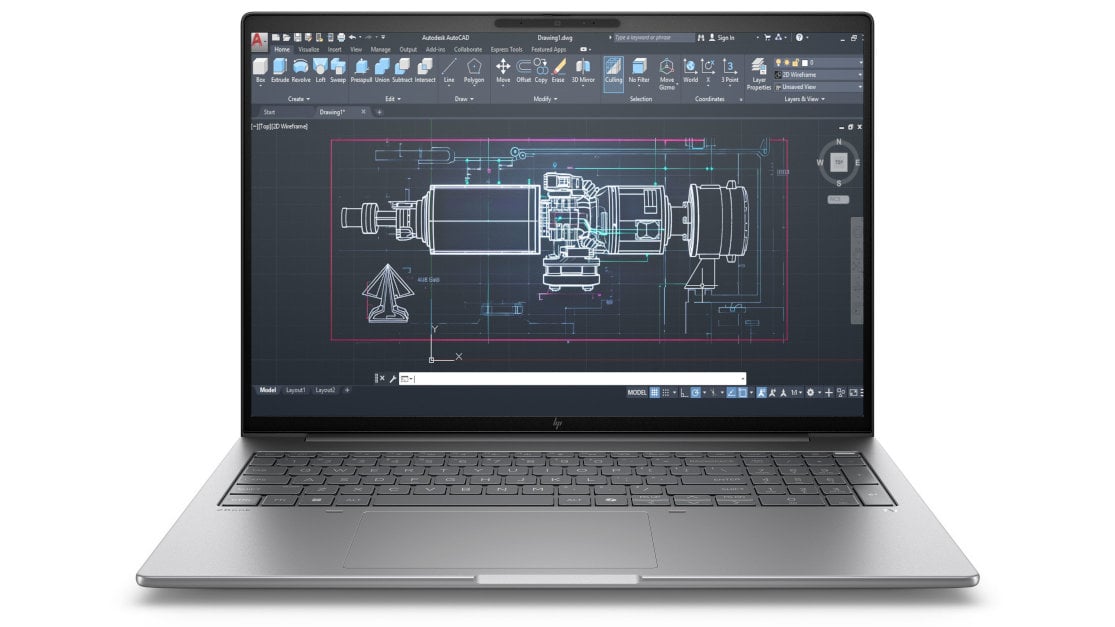The height and width of the screenshot is (627, 1115).
Task: Open the Layout1 tab
Action: coord(296,390)
